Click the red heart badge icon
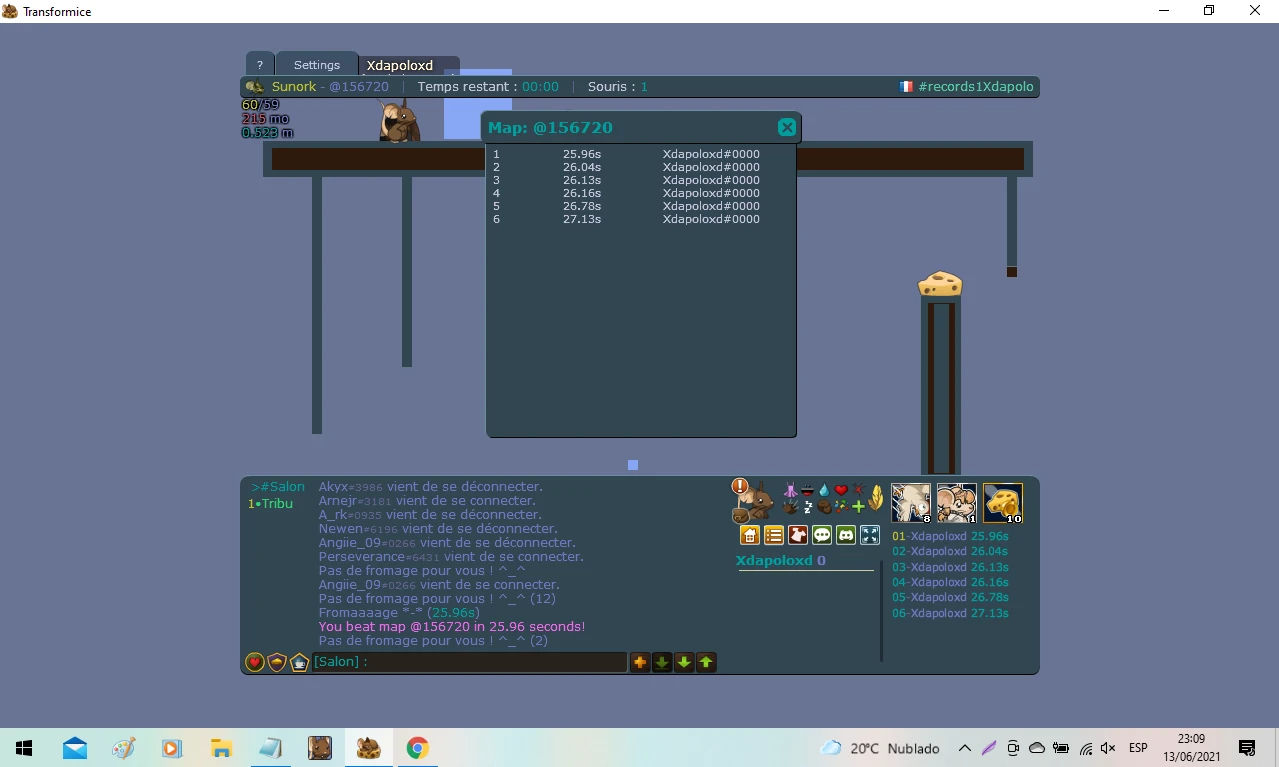This screenshot has width=1279, height=767. [255, 662]
